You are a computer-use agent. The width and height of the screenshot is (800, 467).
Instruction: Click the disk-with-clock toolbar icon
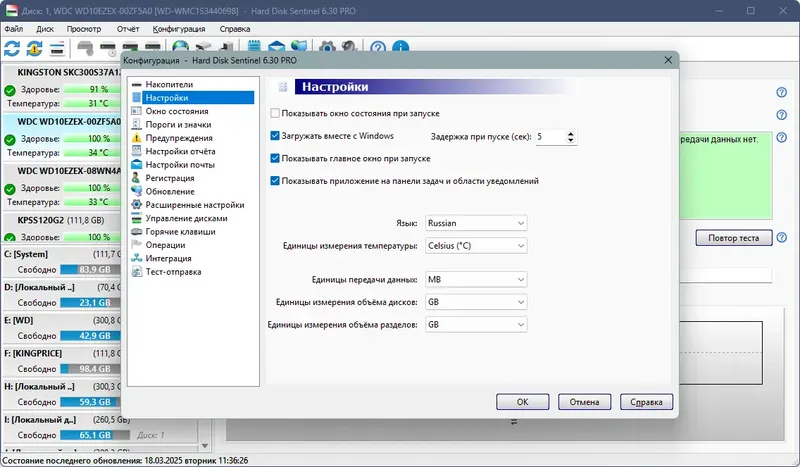click(109, 48)
